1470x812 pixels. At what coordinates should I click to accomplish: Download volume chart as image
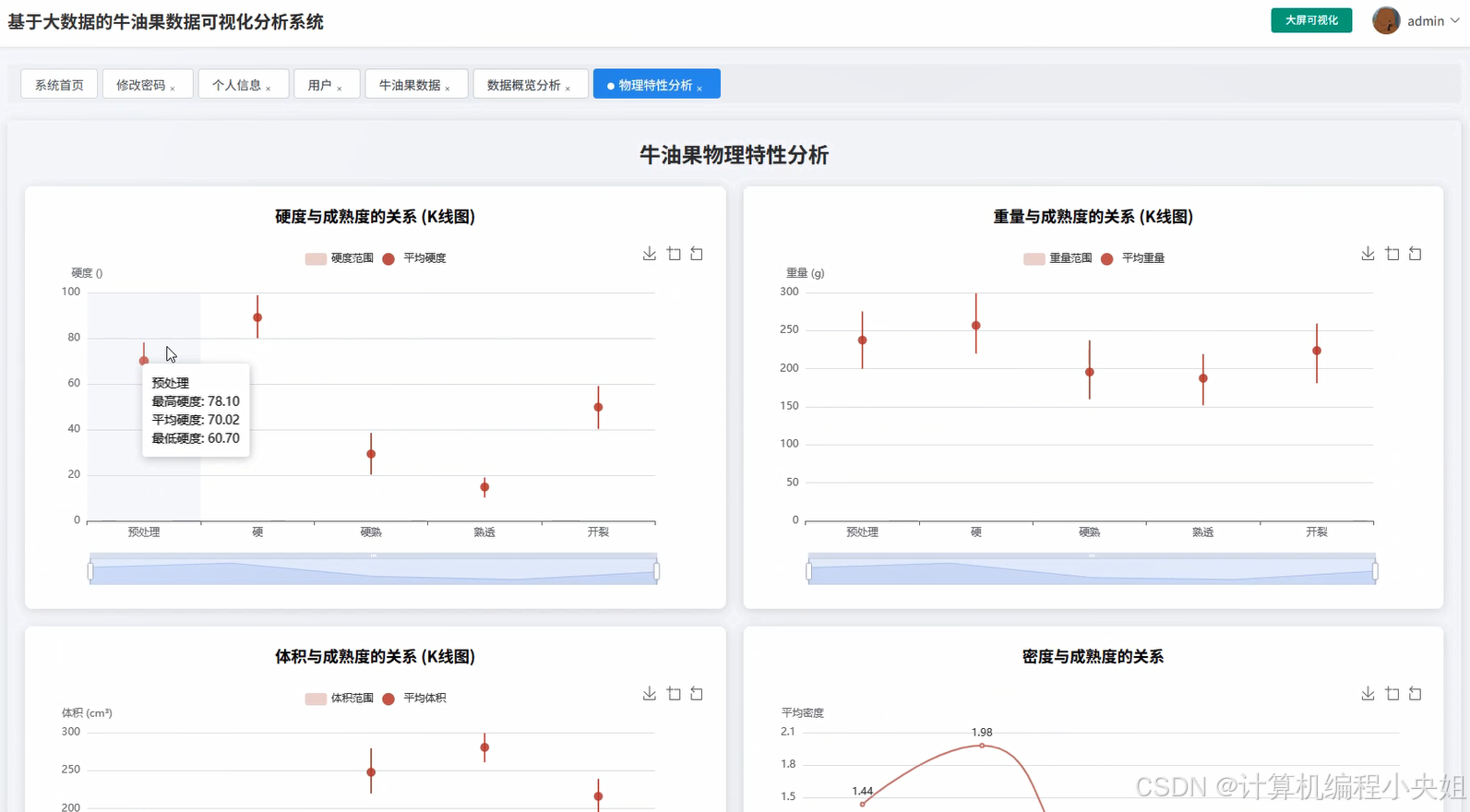pos(650,694)
